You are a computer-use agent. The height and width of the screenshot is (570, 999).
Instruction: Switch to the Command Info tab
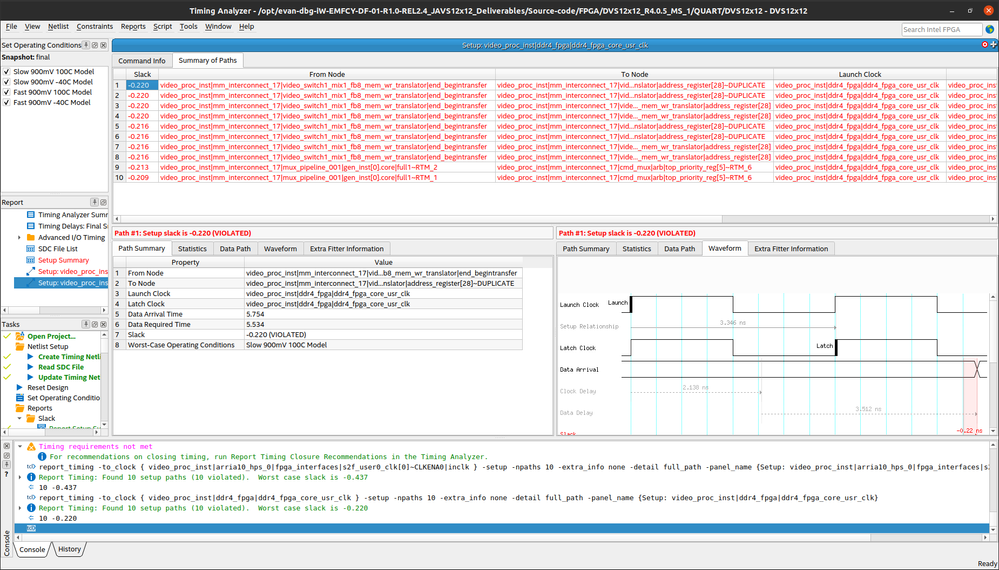click(x=142, y=61)
